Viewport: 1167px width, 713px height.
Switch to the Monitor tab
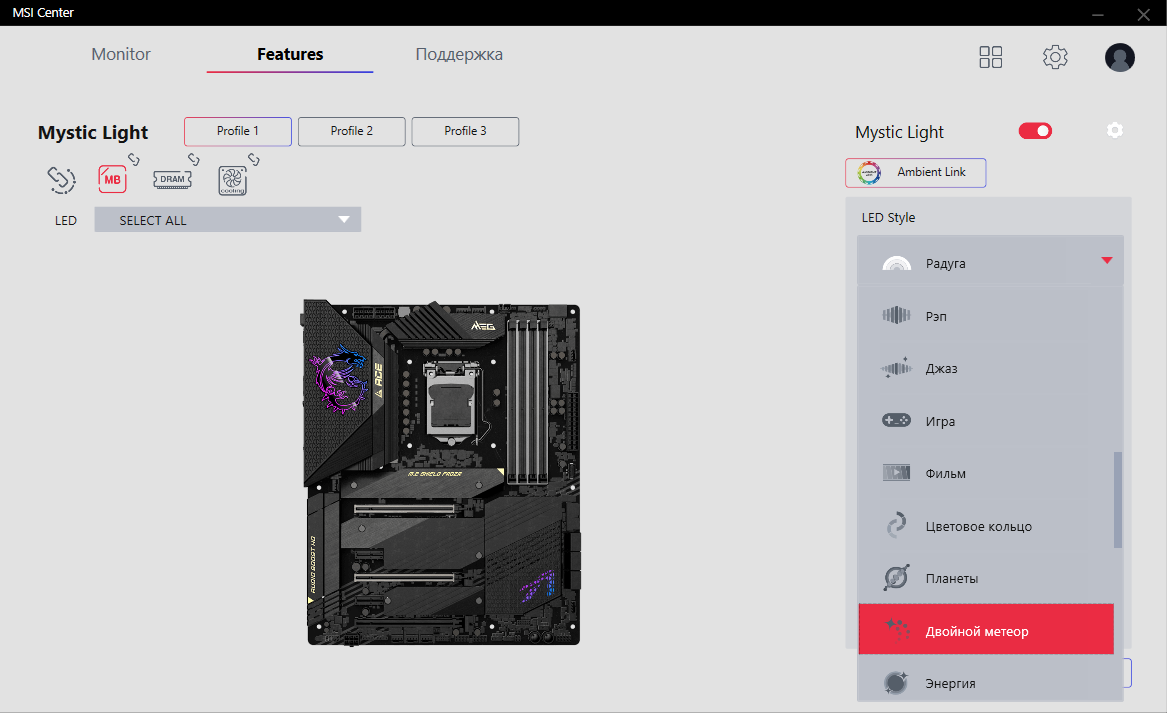121,54
